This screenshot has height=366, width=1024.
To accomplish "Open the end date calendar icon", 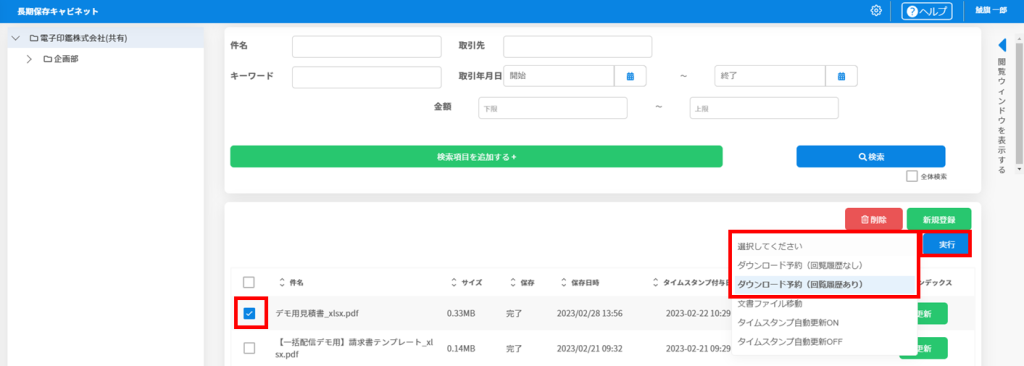I will click(842, 76).
